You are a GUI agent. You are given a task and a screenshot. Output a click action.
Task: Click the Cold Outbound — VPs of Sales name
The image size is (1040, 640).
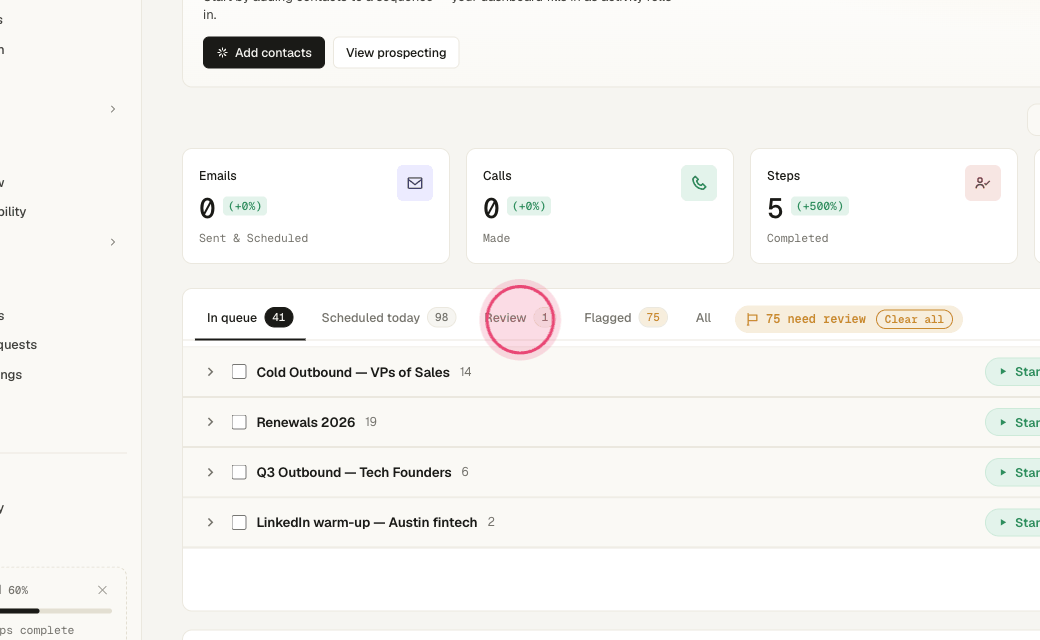pos(353,372)
